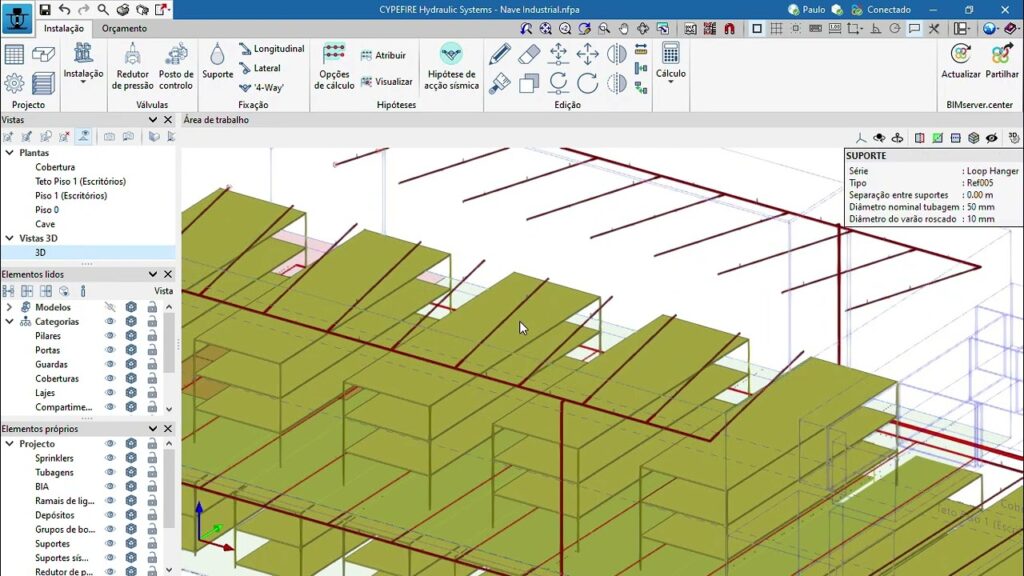
Task: Select Teto Piso 1 (Escritórios) view
Action: coord(80,182)
